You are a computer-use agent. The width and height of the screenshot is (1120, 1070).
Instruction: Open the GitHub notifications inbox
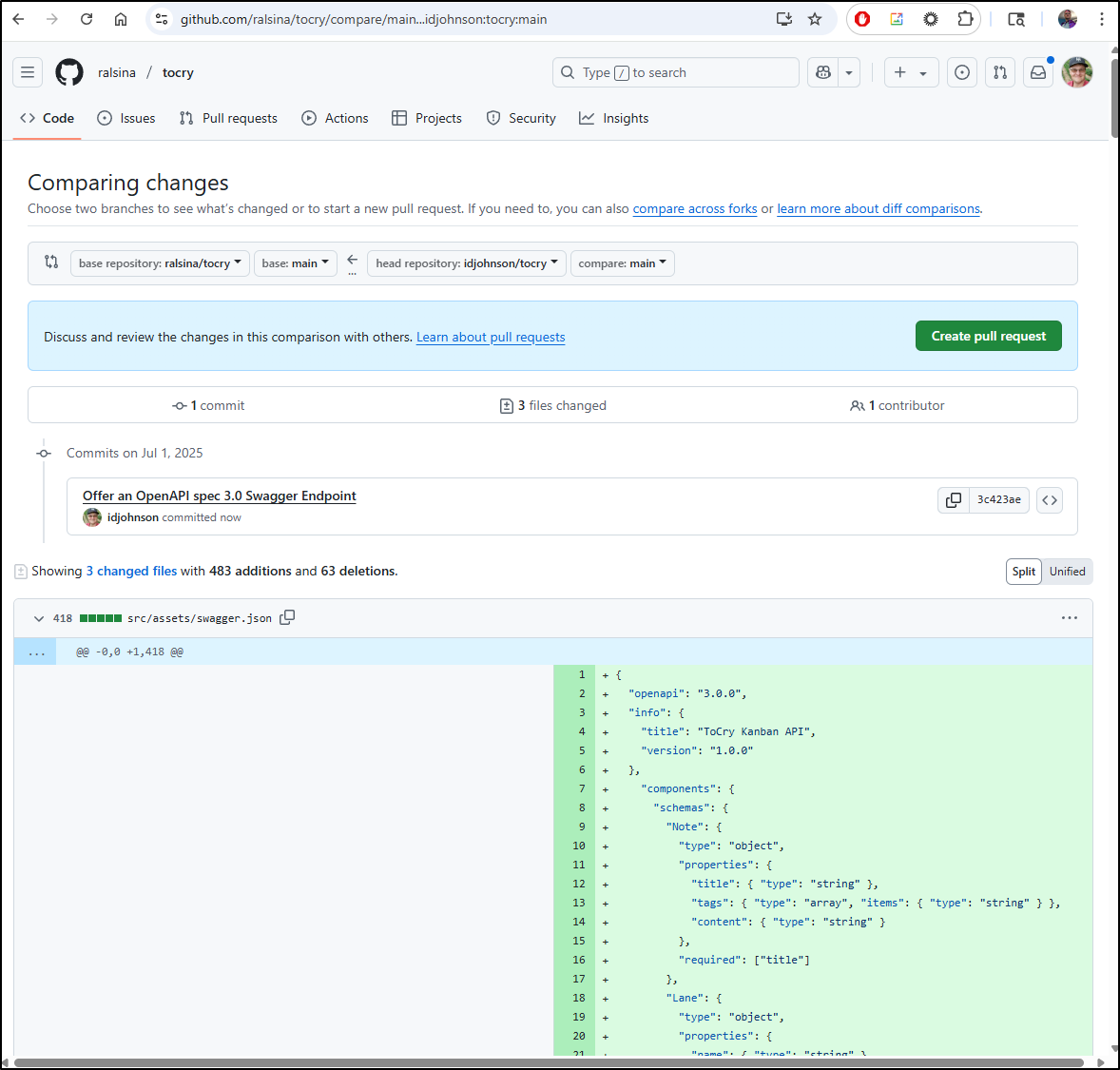click(1038, 72)
